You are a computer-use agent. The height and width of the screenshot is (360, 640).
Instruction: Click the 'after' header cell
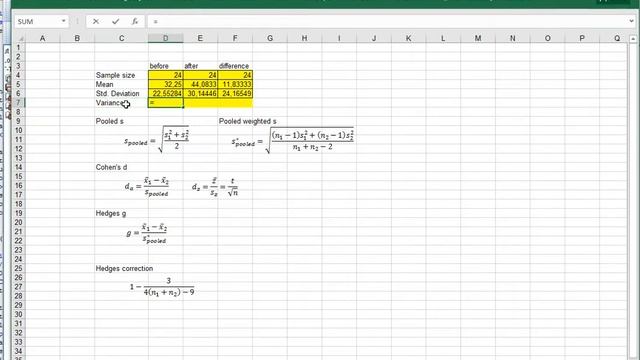[200, 66]
